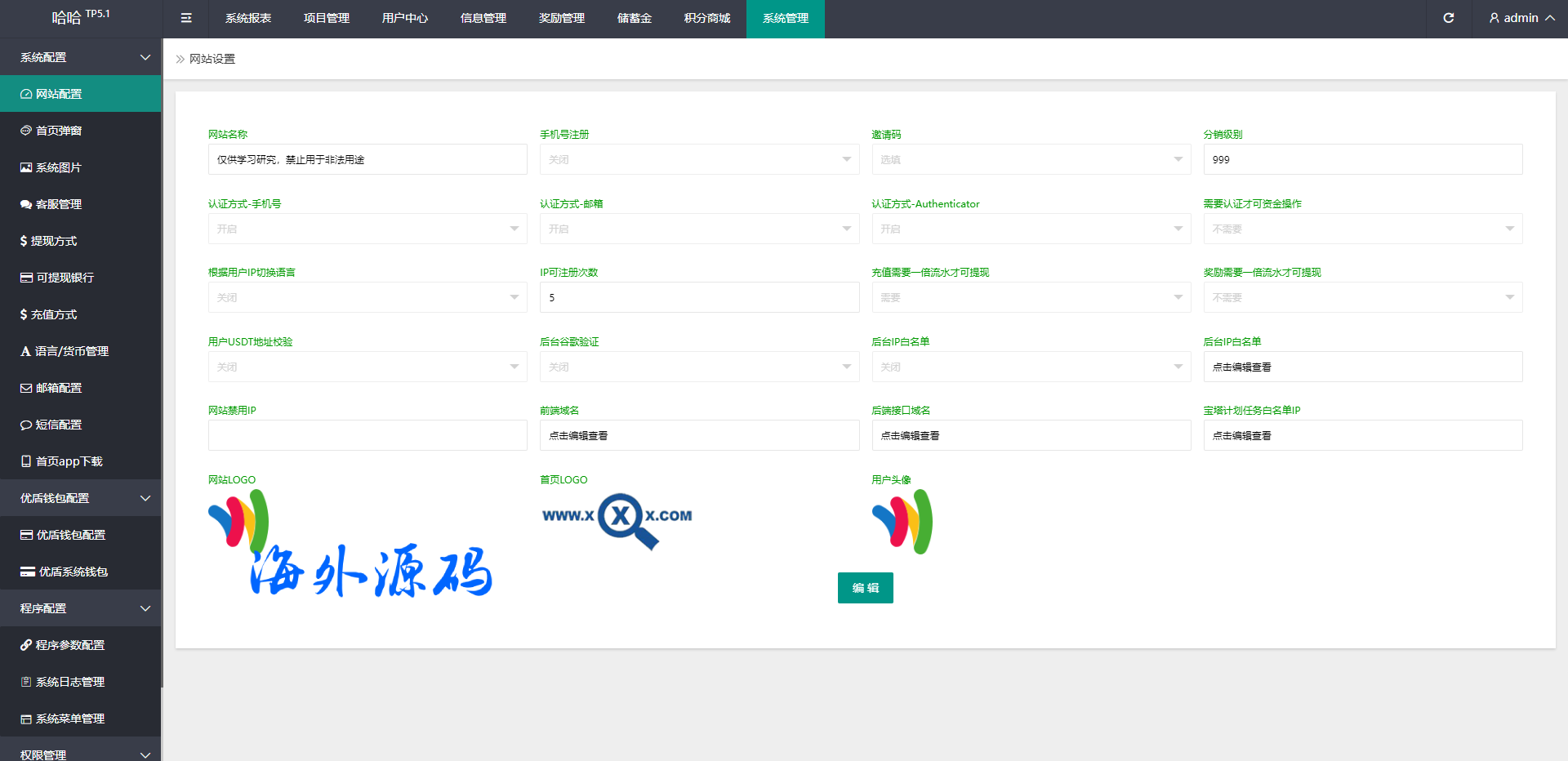Switch to 用户中心 top menu

click(x=404, y=18)
